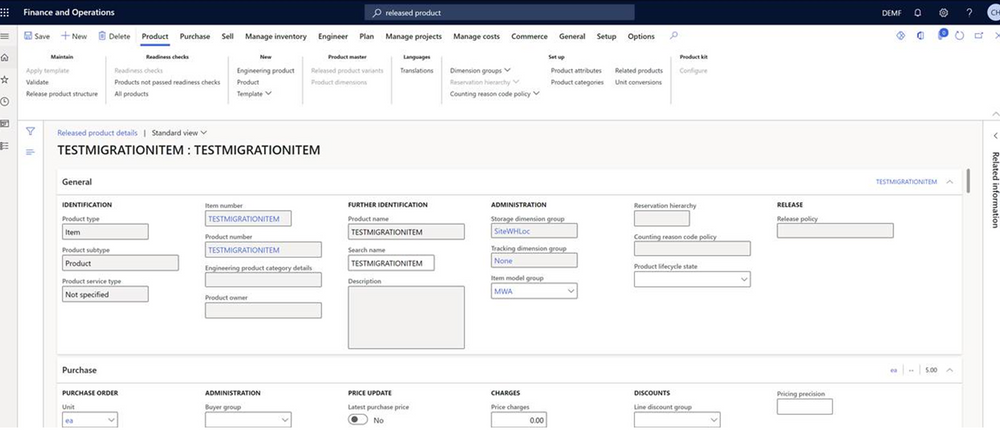The height and width of the screenshot is (441, 1000).
Task: Delete the released product
Action: point(114,36)
